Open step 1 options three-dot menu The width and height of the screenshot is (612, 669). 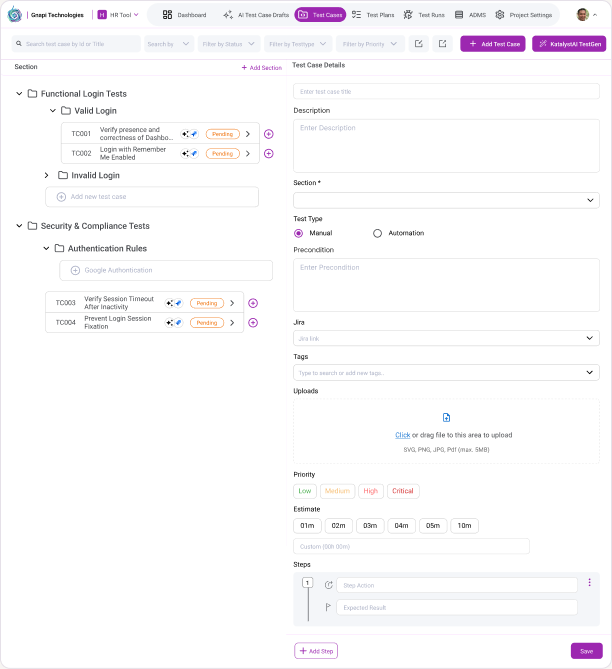(589, 582)
